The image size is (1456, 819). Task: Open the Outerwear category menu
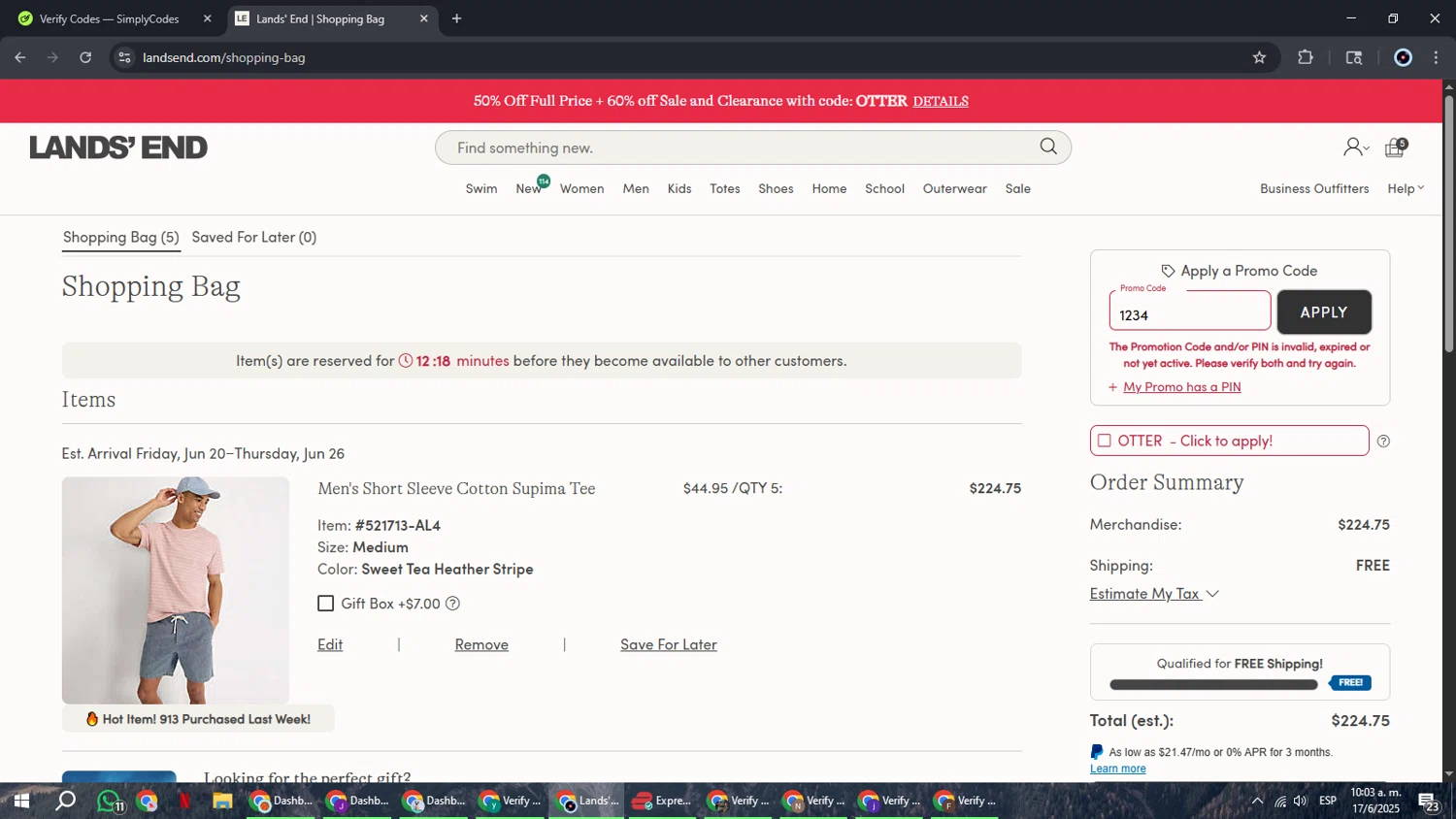(955, 188)
